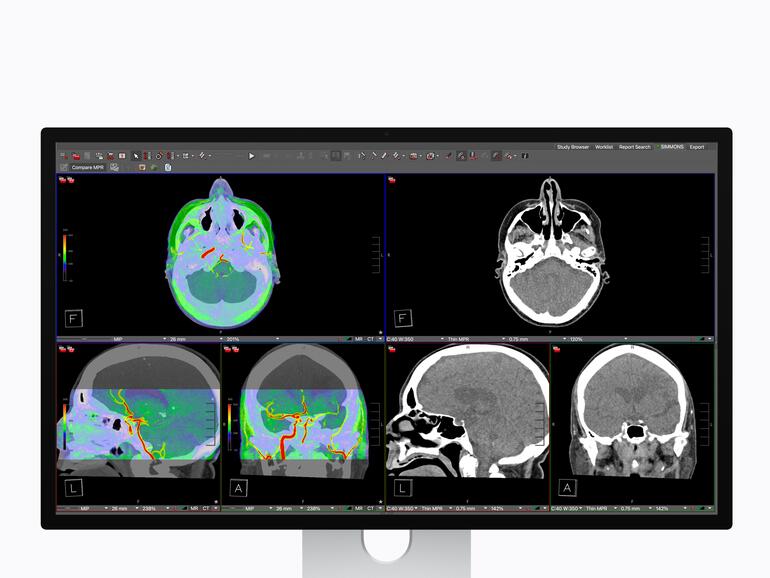Click the link/sync tool icon left of play button
The image size is (770, 578).
202,156
